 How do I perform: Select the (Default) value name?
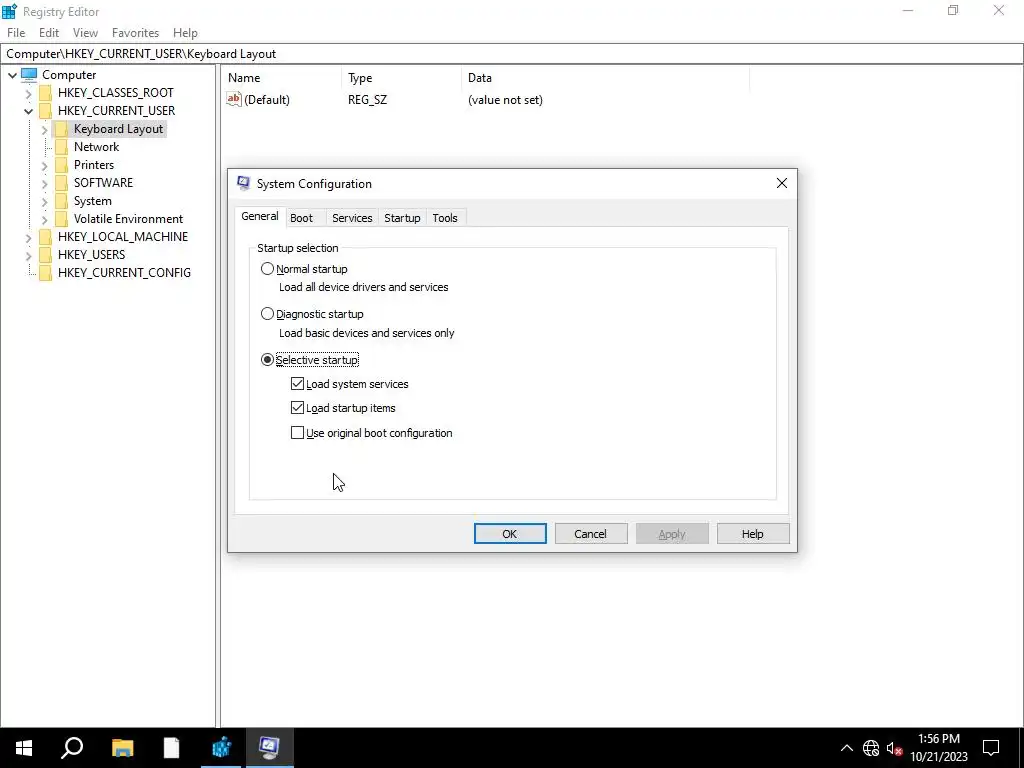click(x=266, y=100)
